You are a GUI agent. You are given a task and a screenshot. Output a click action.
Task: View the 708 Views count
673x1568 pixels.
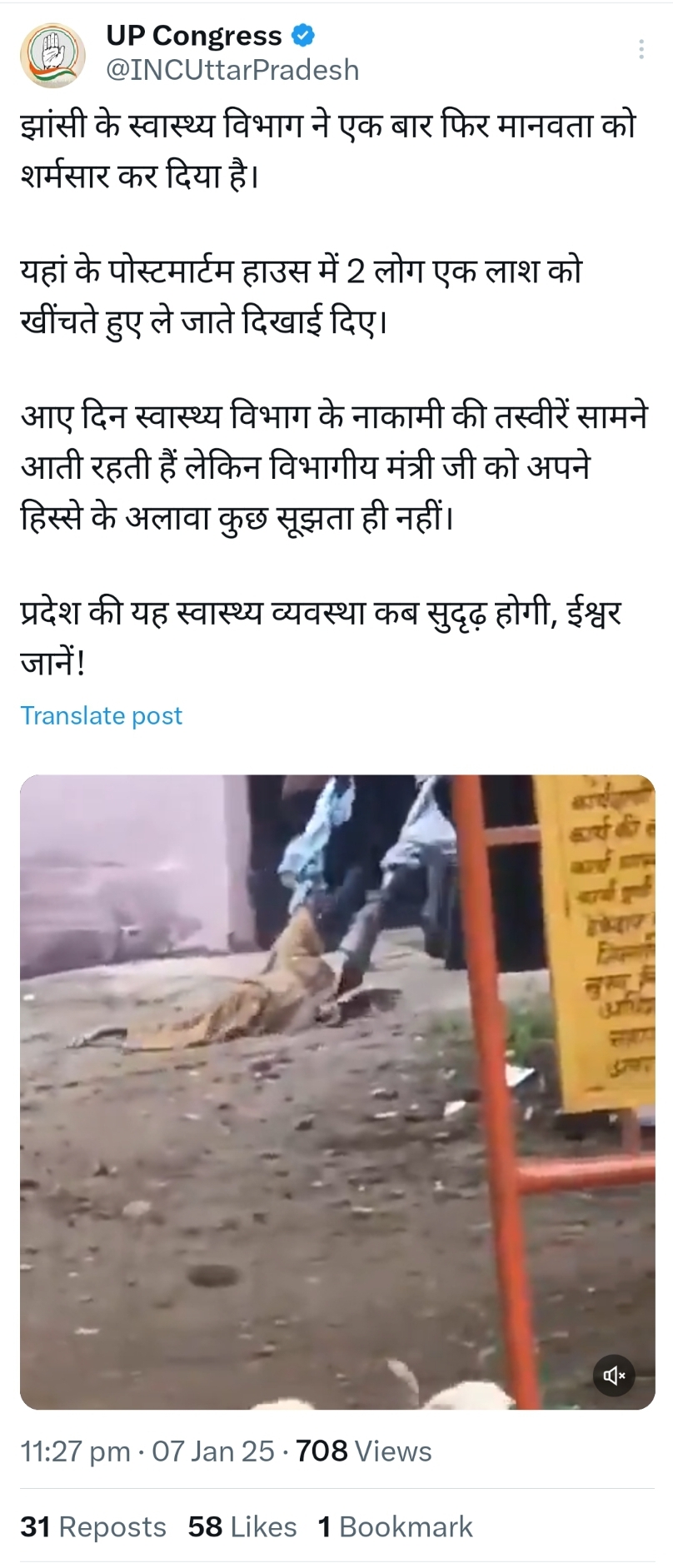(x=364, y=1451)
